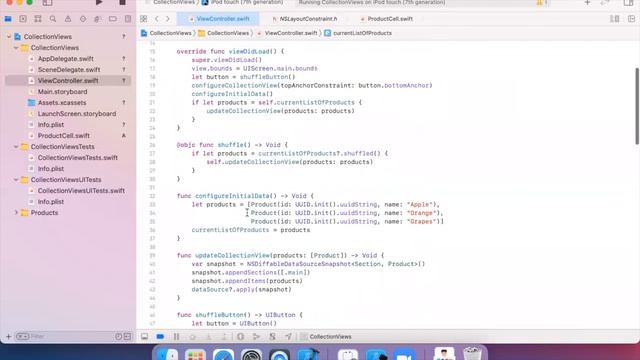The image size is (640, 360).
Task: Open AppDelegate.swift in navigator
Action: point(65,59)
